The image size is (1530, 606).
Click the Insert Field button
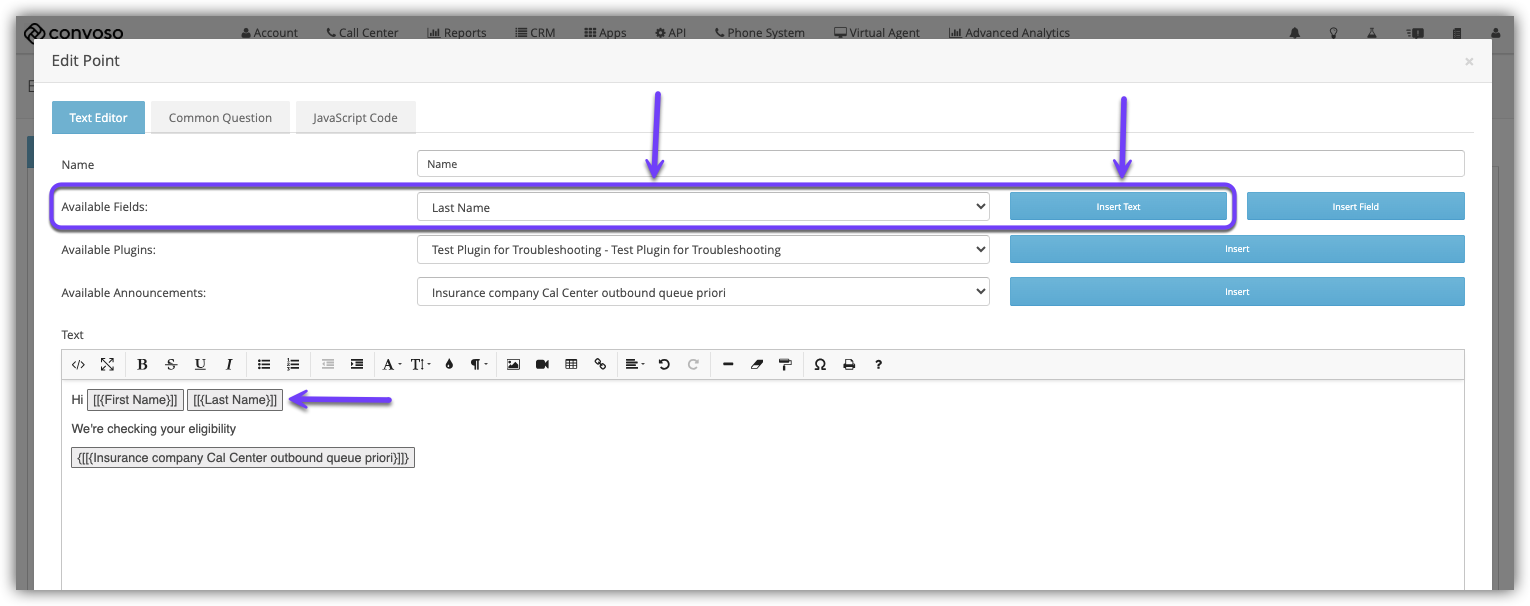(1355, 207)
